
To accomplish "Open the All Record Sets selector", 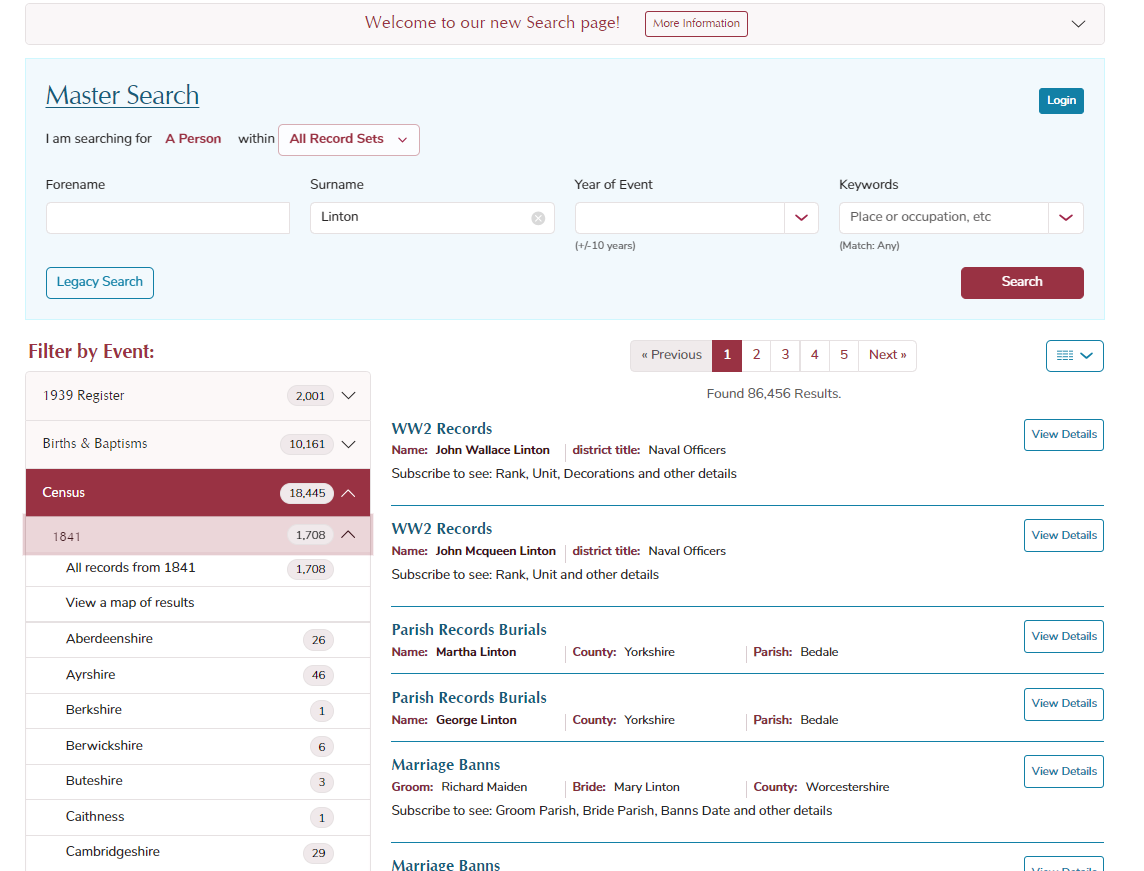I will (348, 140).
